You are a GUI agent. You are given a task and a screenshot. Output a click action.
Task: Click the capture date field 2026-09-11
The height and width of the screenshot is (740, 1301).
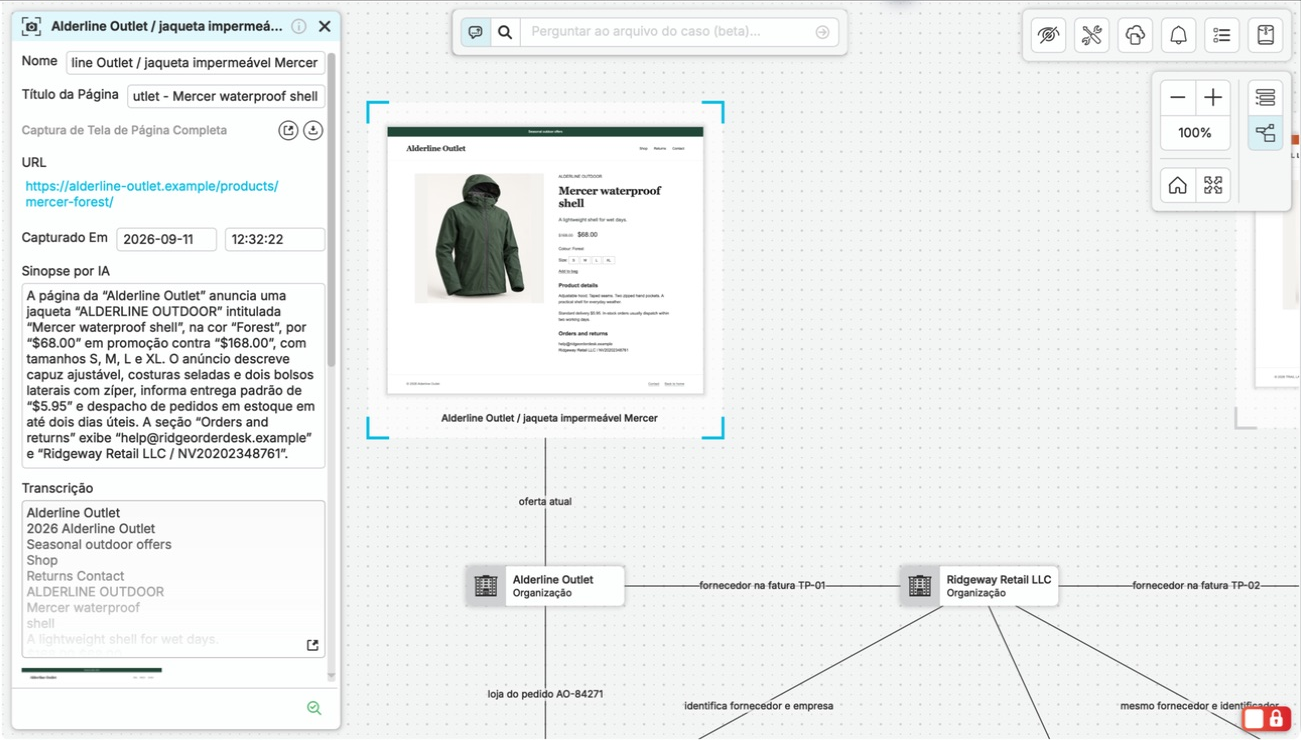[167, 240]
